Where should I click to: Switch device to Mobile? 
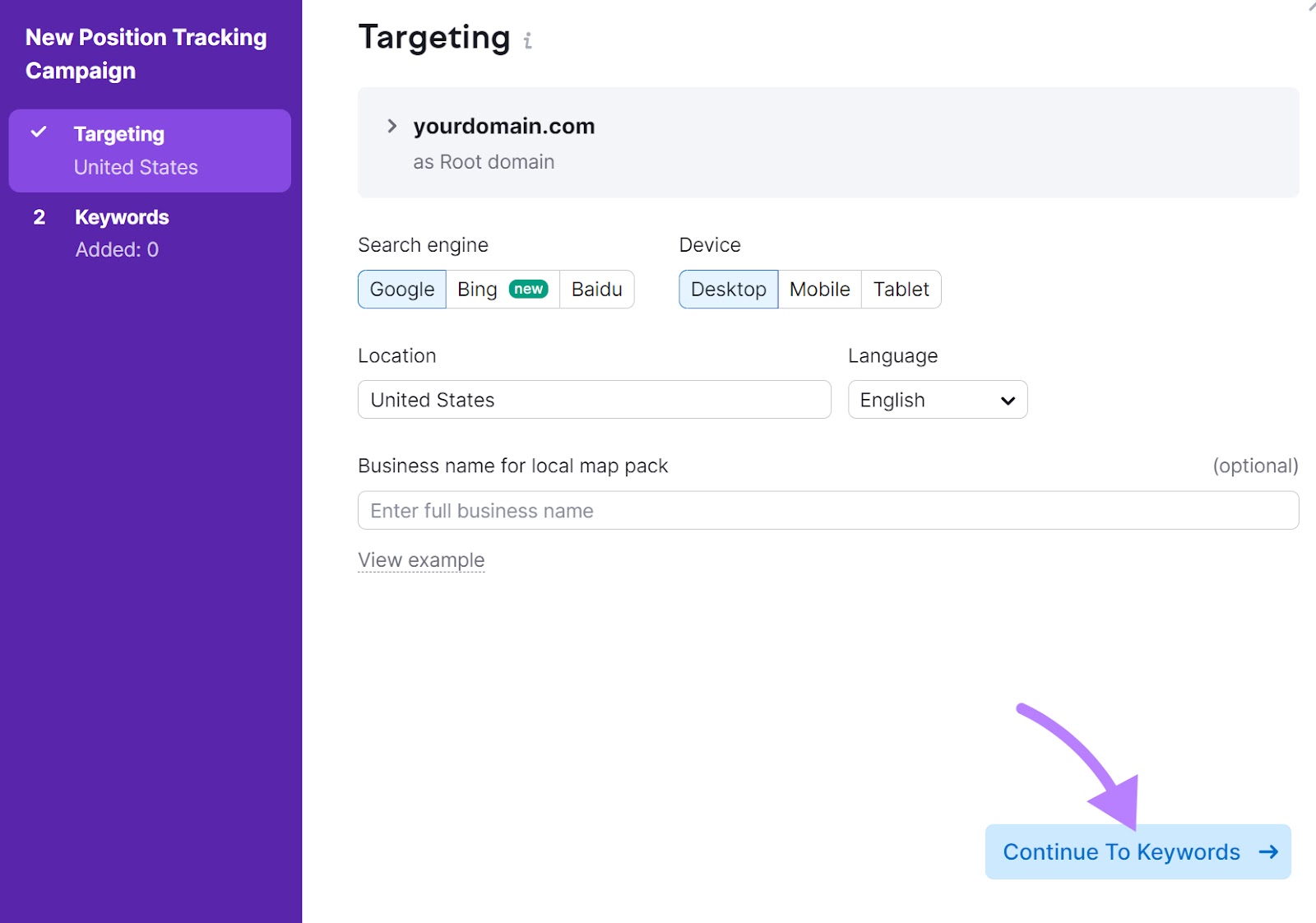pos(819,290)
